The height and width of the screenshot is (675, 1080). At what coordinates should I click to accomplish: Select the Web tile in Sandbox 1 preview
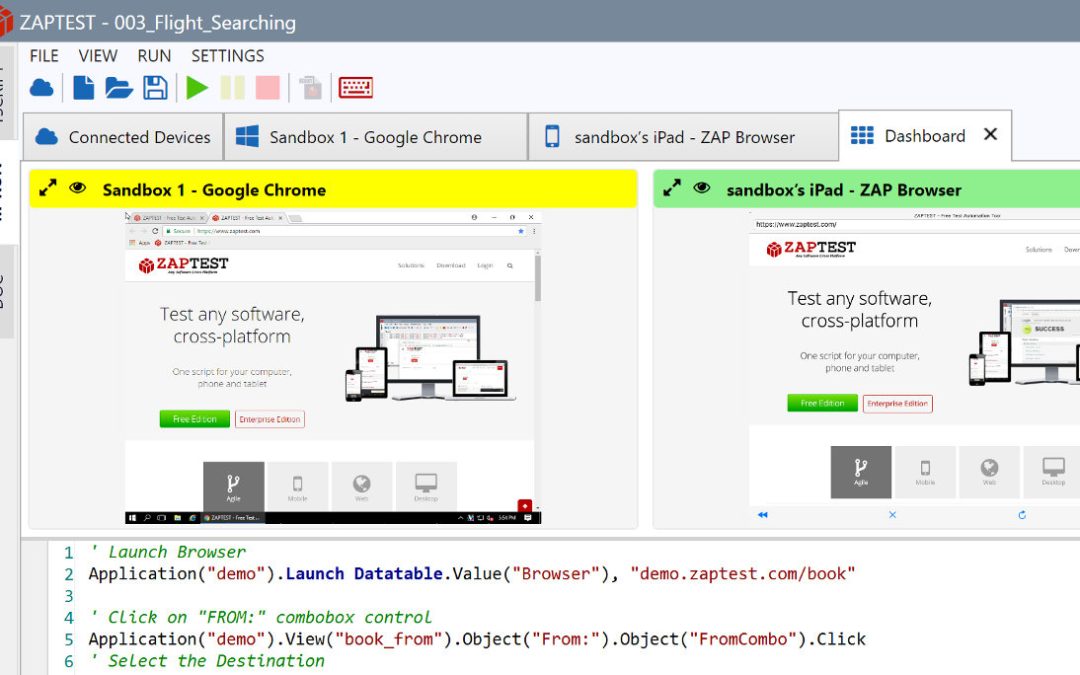point(362,487)
